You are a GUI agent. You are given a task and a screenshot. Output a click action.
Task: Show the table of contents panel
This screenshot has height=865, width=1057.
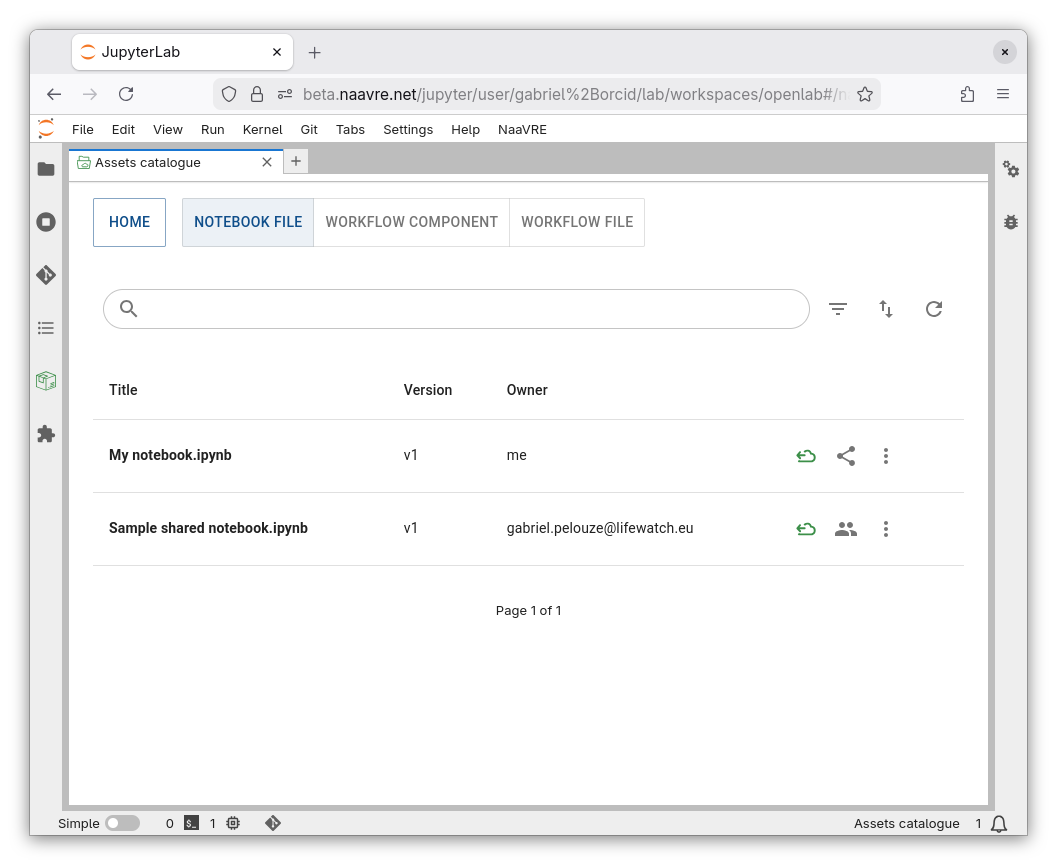point(46,328)
